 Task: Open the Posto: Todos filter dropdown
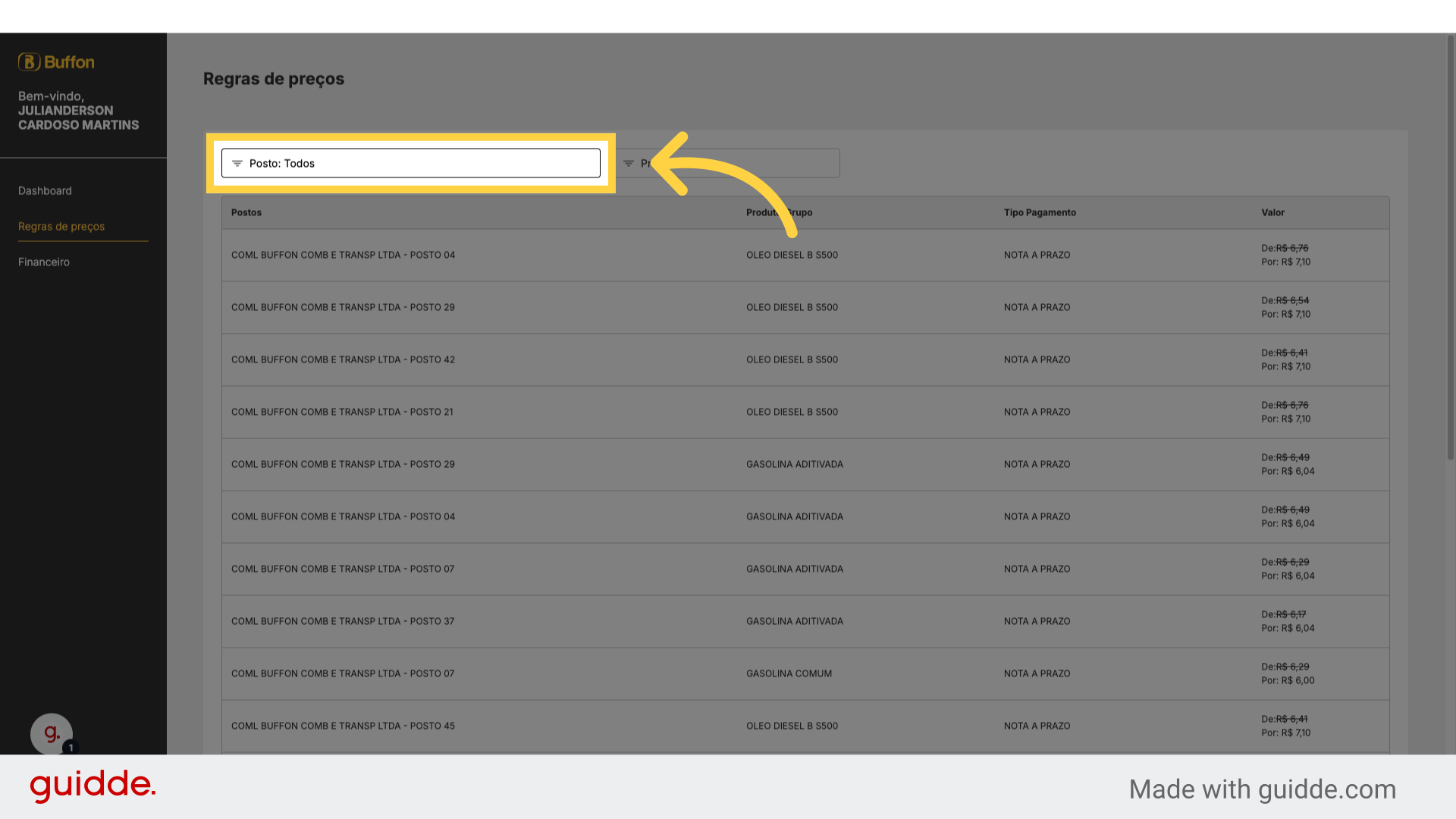pyautogui.click(x=411, y=163)
